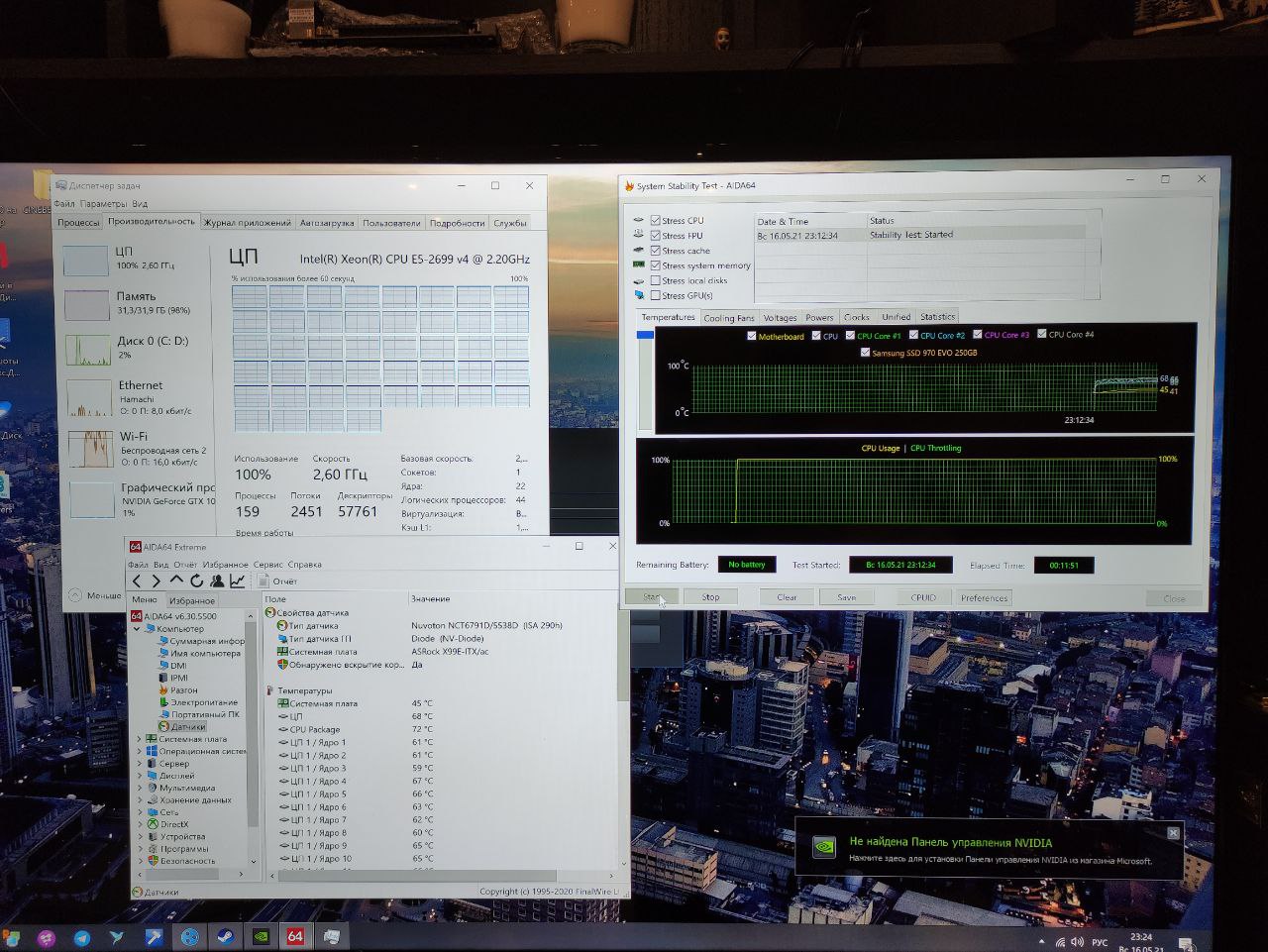
Task: Select Память thumbnail in Task Manager
Action: [87, 304]
